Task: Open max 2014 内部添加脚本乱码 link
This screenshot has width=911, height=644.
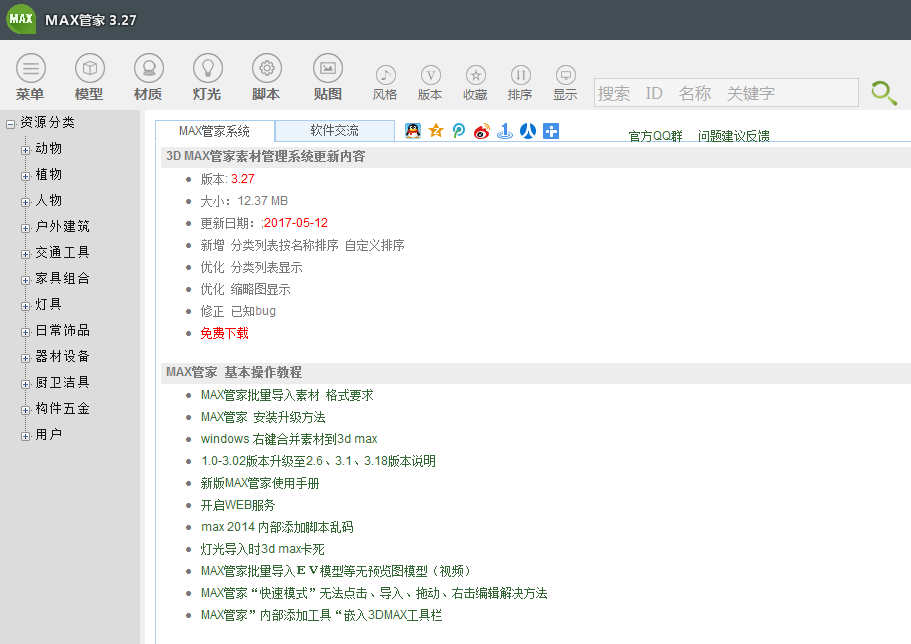Action: [277, 527]
